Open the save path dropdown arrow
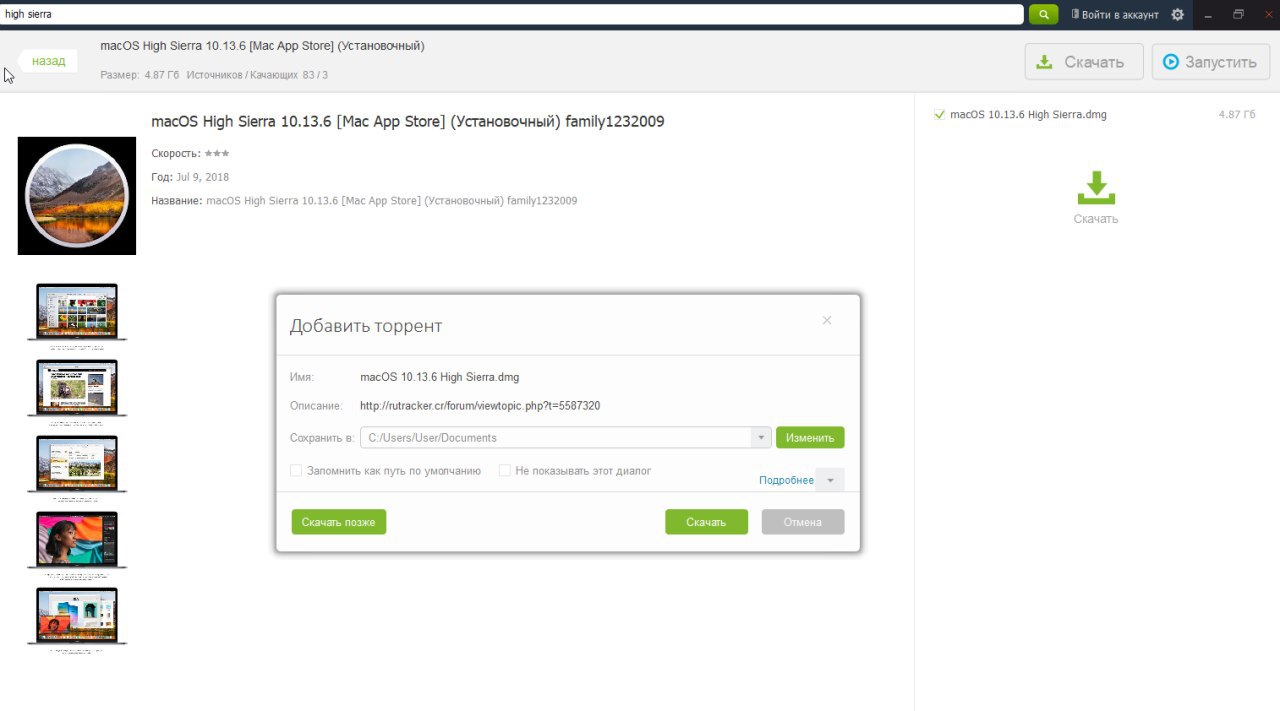 coord(761,438)
